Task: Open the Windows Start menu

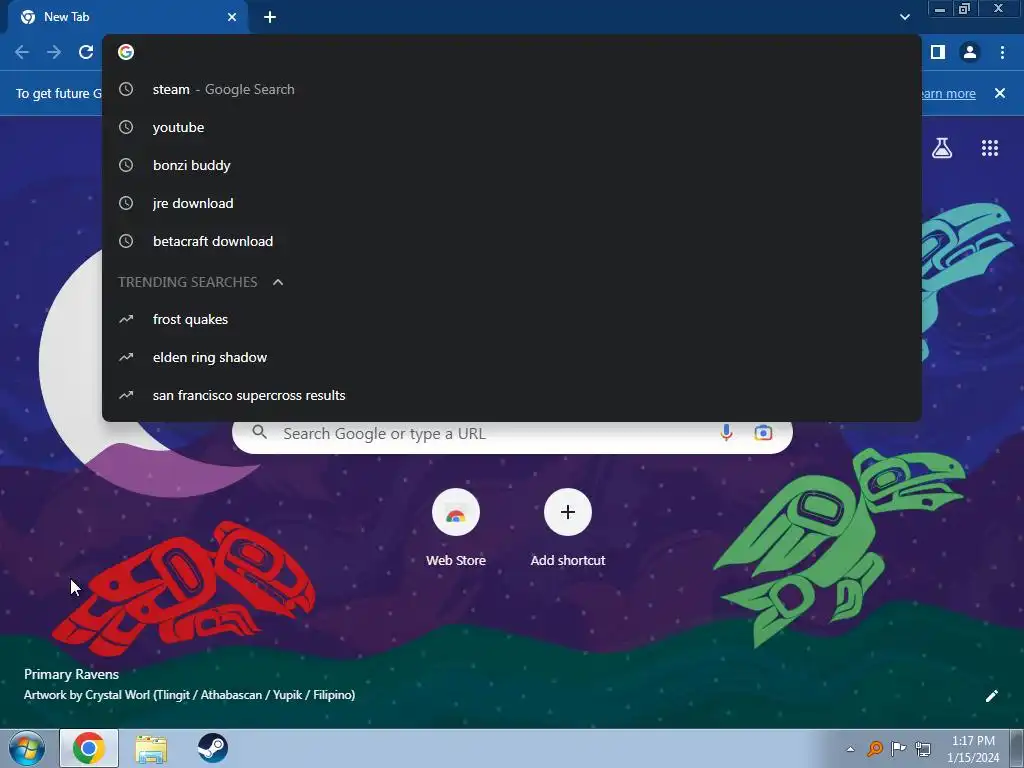Action: (x=27, y=748)
